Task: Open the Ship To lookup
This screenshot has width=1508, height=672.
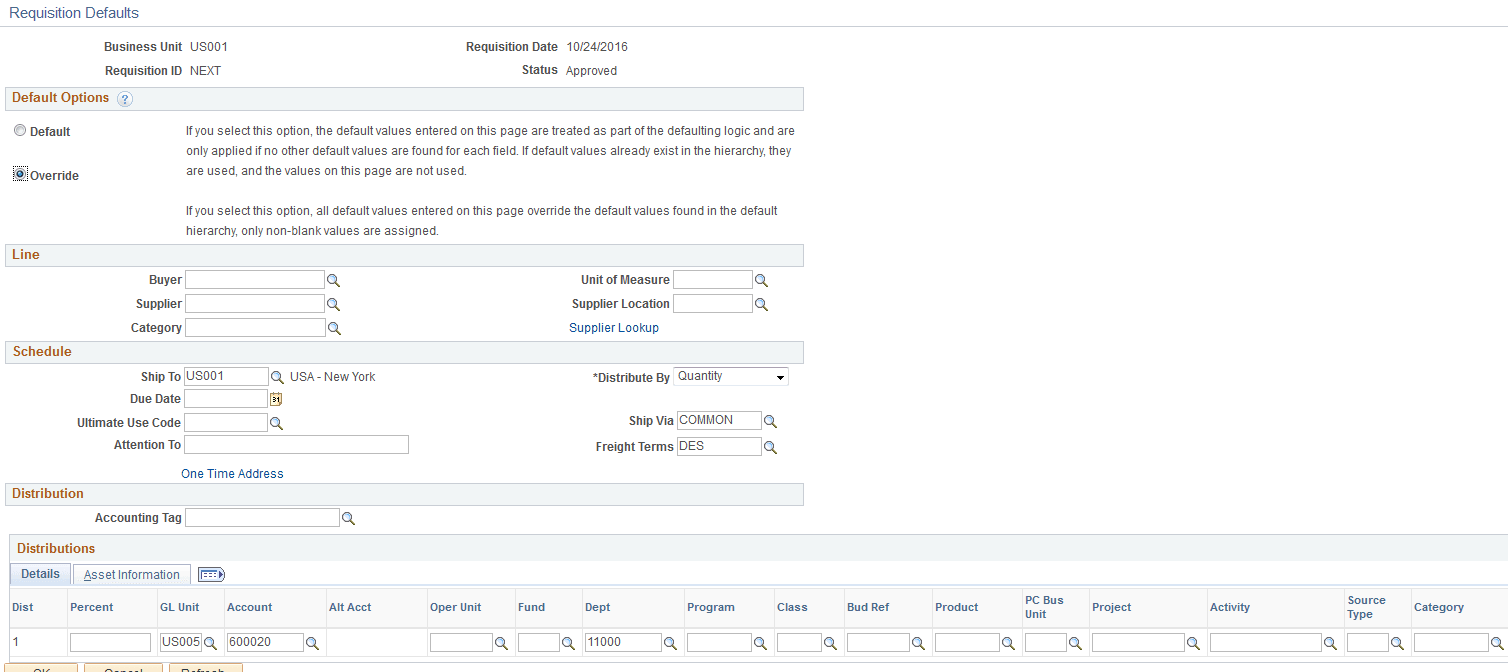Action: click(x=277, y=376)
